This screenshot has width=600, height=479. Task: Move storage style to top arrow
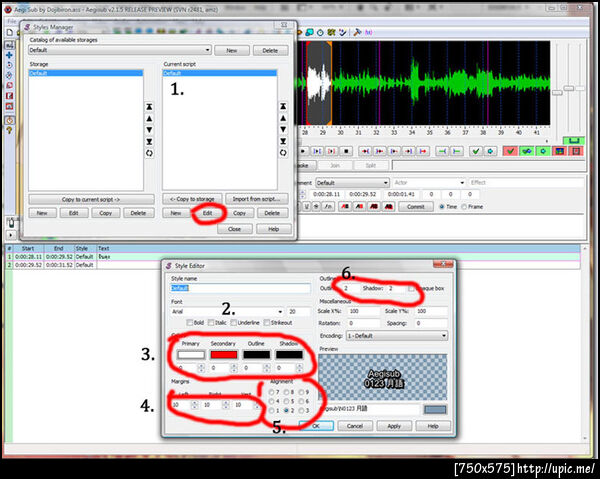(x=149, y=107)
